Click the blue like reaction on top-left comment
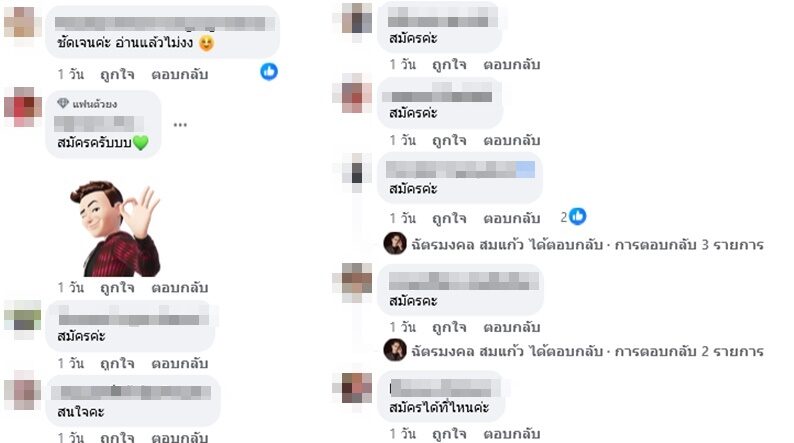The image size is (794, 443). (269, 72)
